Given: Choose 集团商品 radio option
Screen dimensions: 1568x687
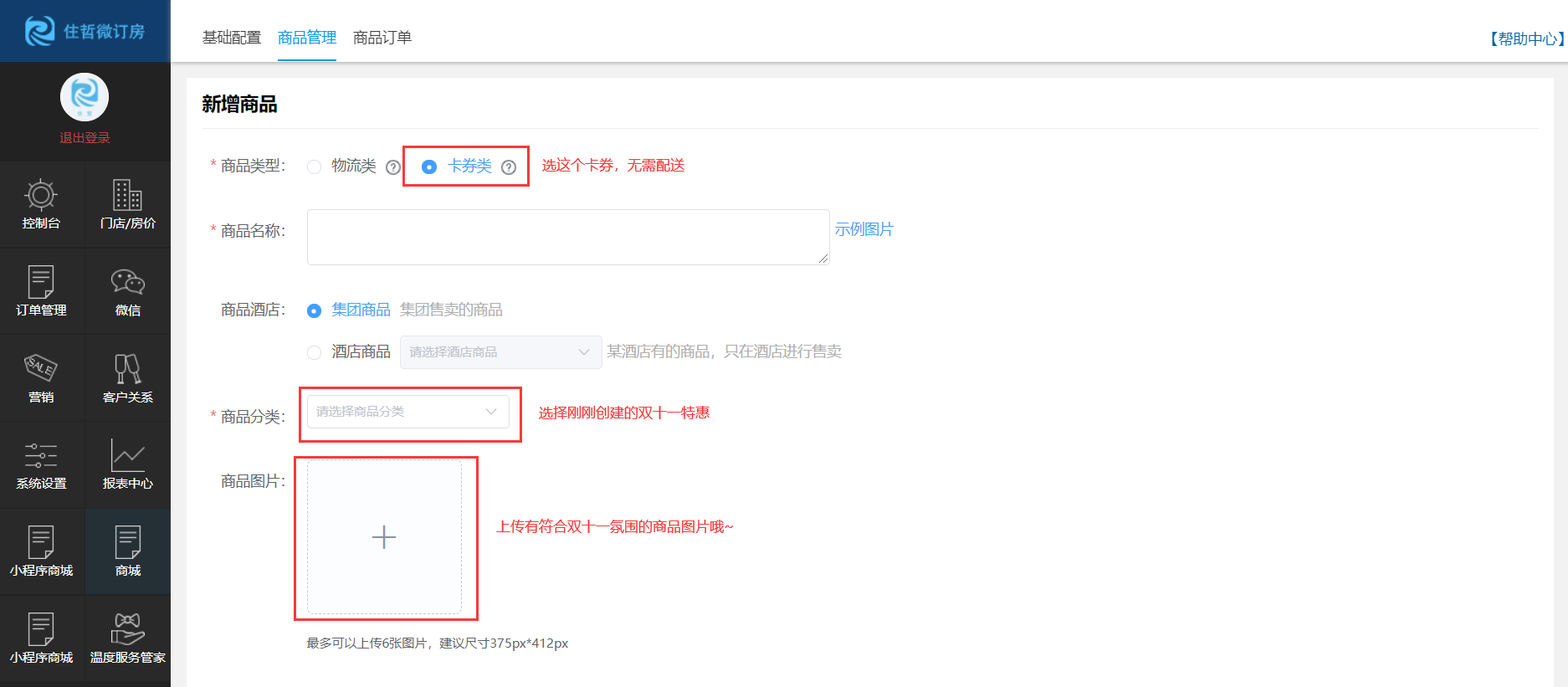Looking at the screenshot, I should [x=315, y=310].
